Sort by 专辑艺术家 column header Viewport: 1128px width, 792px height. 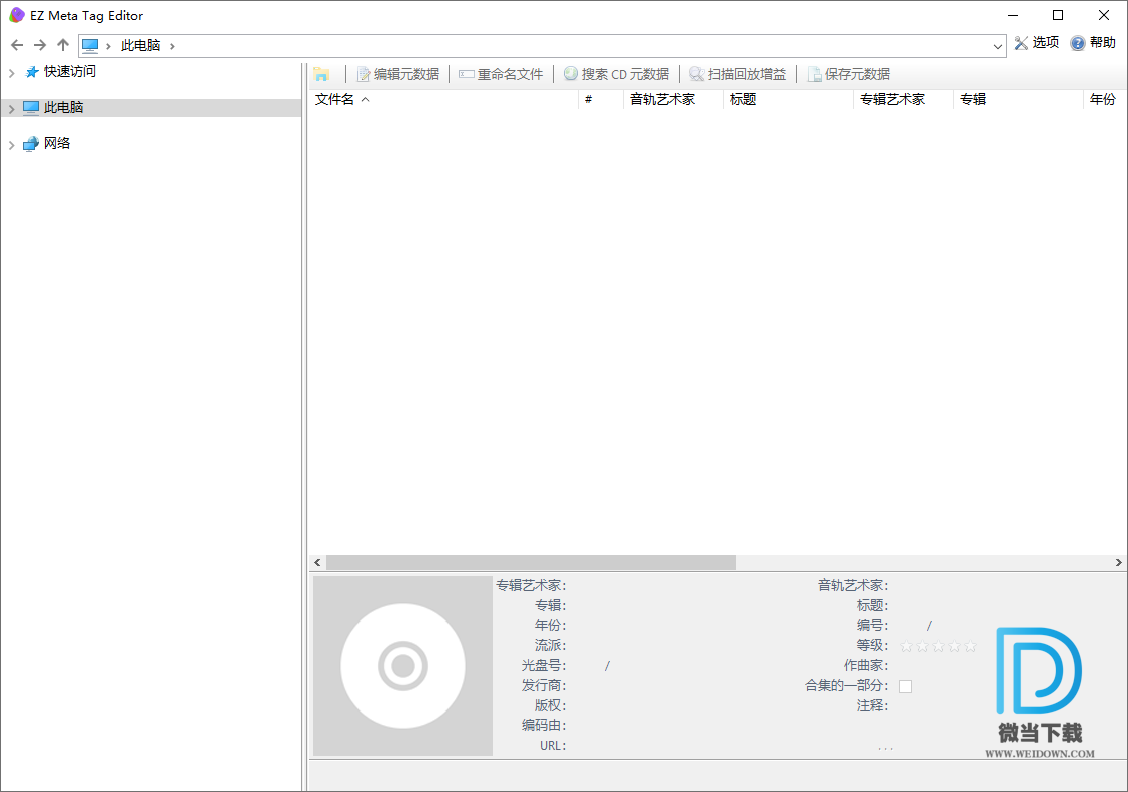point(904,99)
